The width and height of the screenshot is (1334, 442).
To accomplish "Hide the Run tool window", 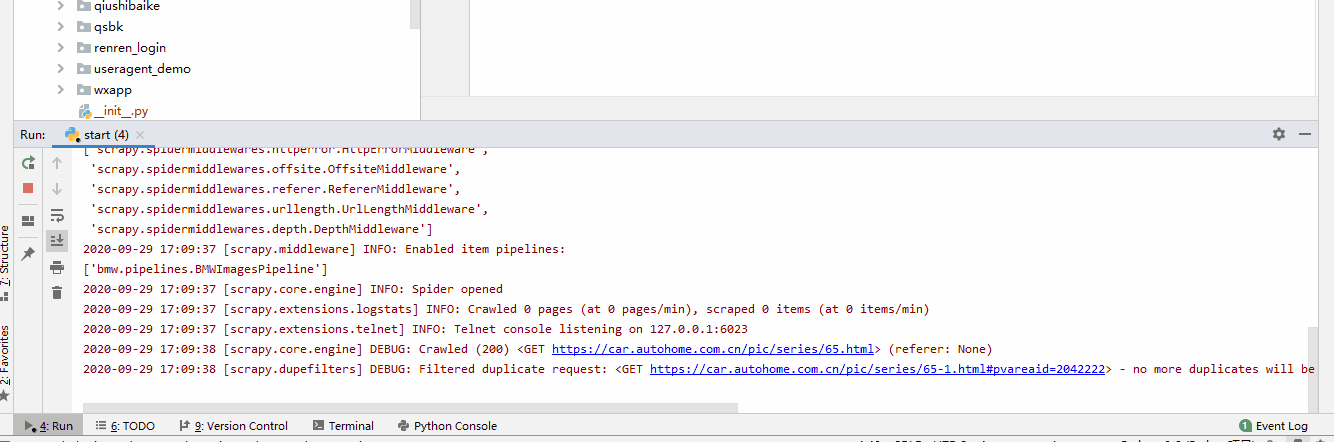I will click(1305, 134).
